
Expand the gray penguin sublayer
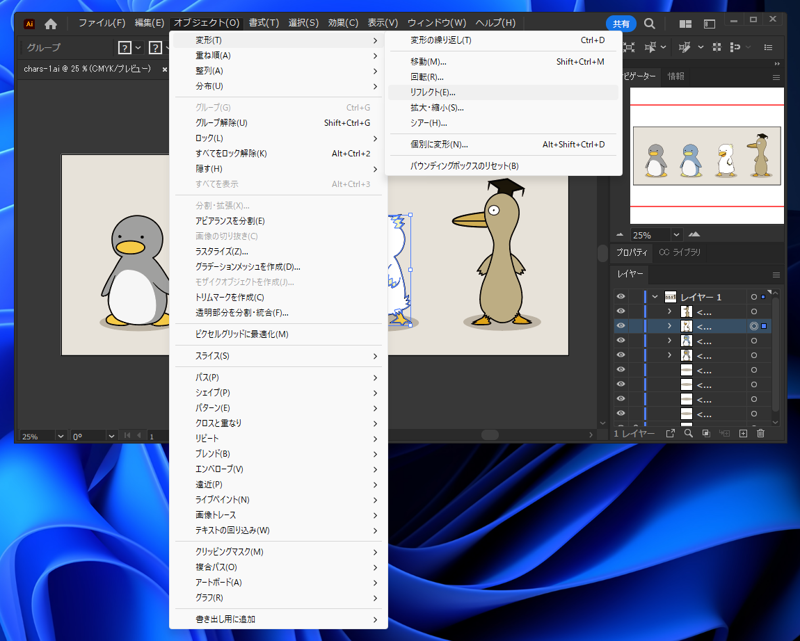[x=669, y=355]
